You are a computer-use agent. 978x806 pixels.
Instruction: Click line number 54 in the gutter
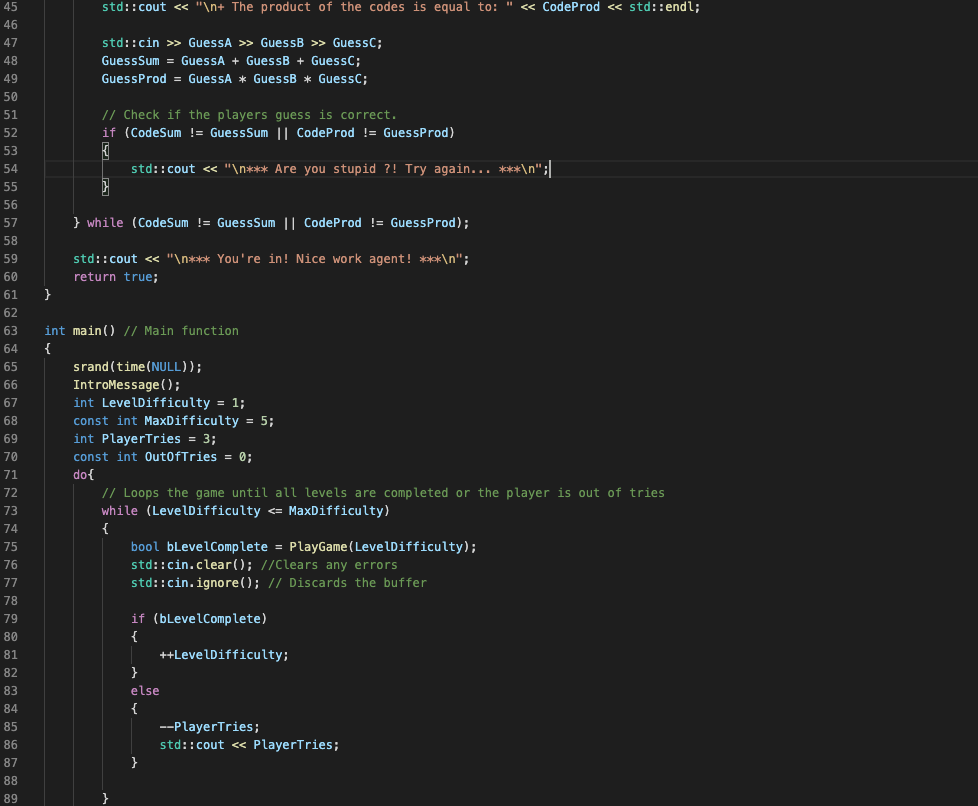[x=11, y=169]
